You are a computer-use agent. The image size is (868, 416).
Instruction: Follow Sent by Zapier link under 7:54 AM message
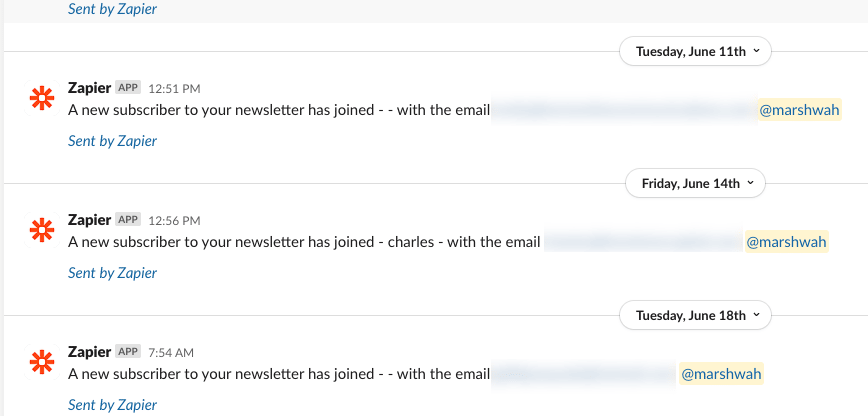click(112, 404)
